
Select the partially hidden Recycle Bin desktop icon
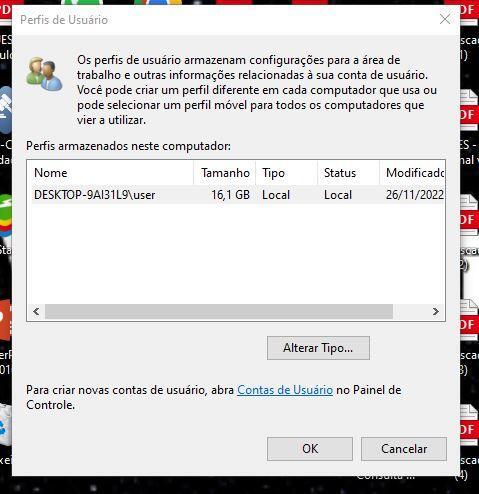6,425
